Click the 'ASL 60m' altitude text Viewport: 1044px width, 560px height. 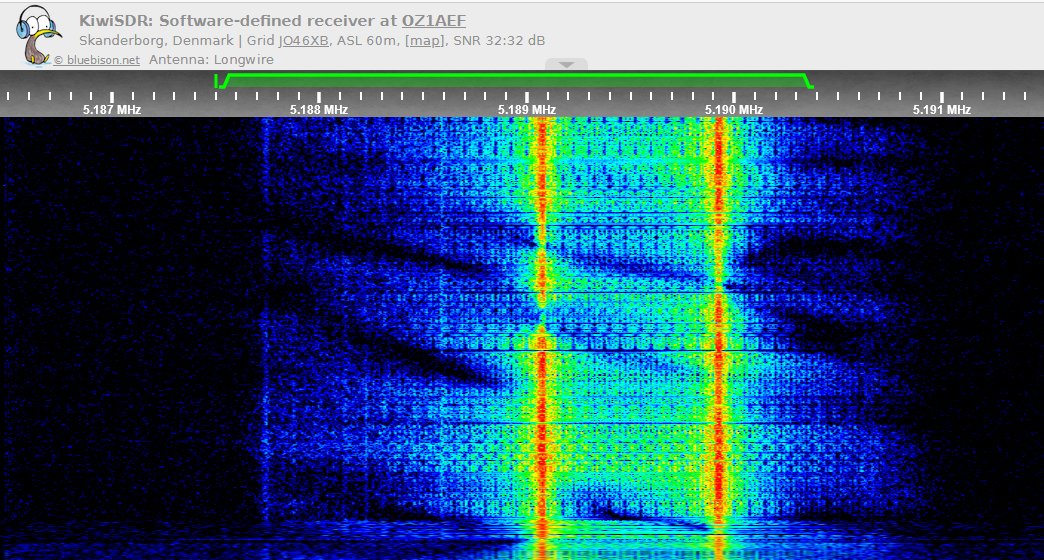[x=366, y=41]
